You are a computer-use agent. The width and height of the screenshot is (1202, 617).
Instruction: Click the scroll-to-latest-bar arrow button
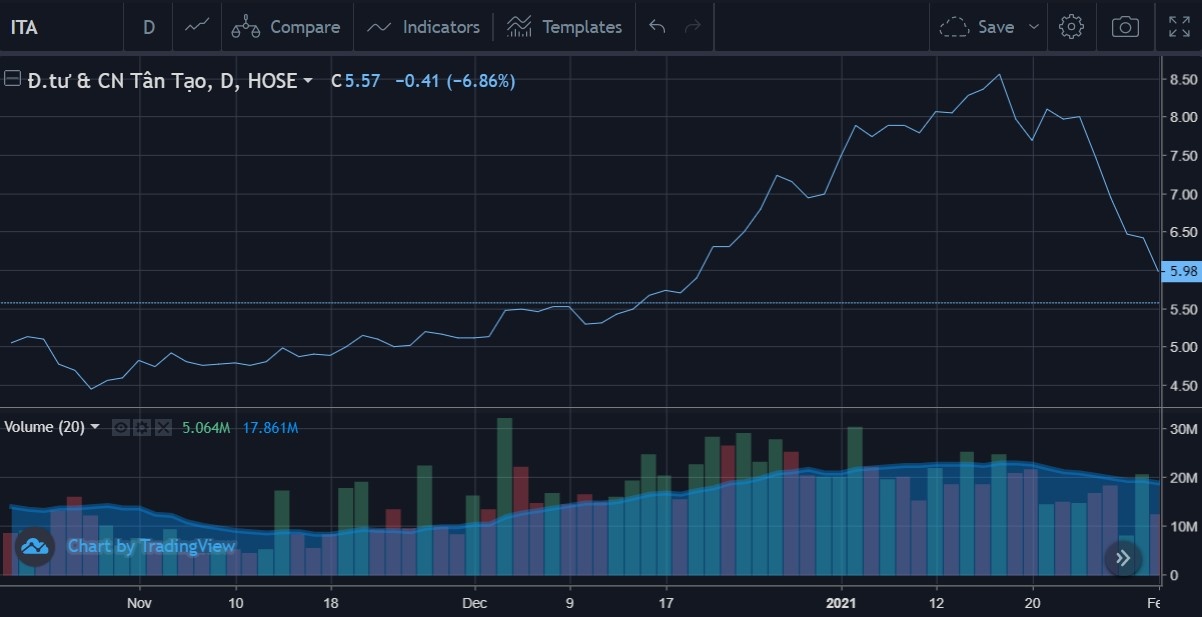coord(1123,558)
